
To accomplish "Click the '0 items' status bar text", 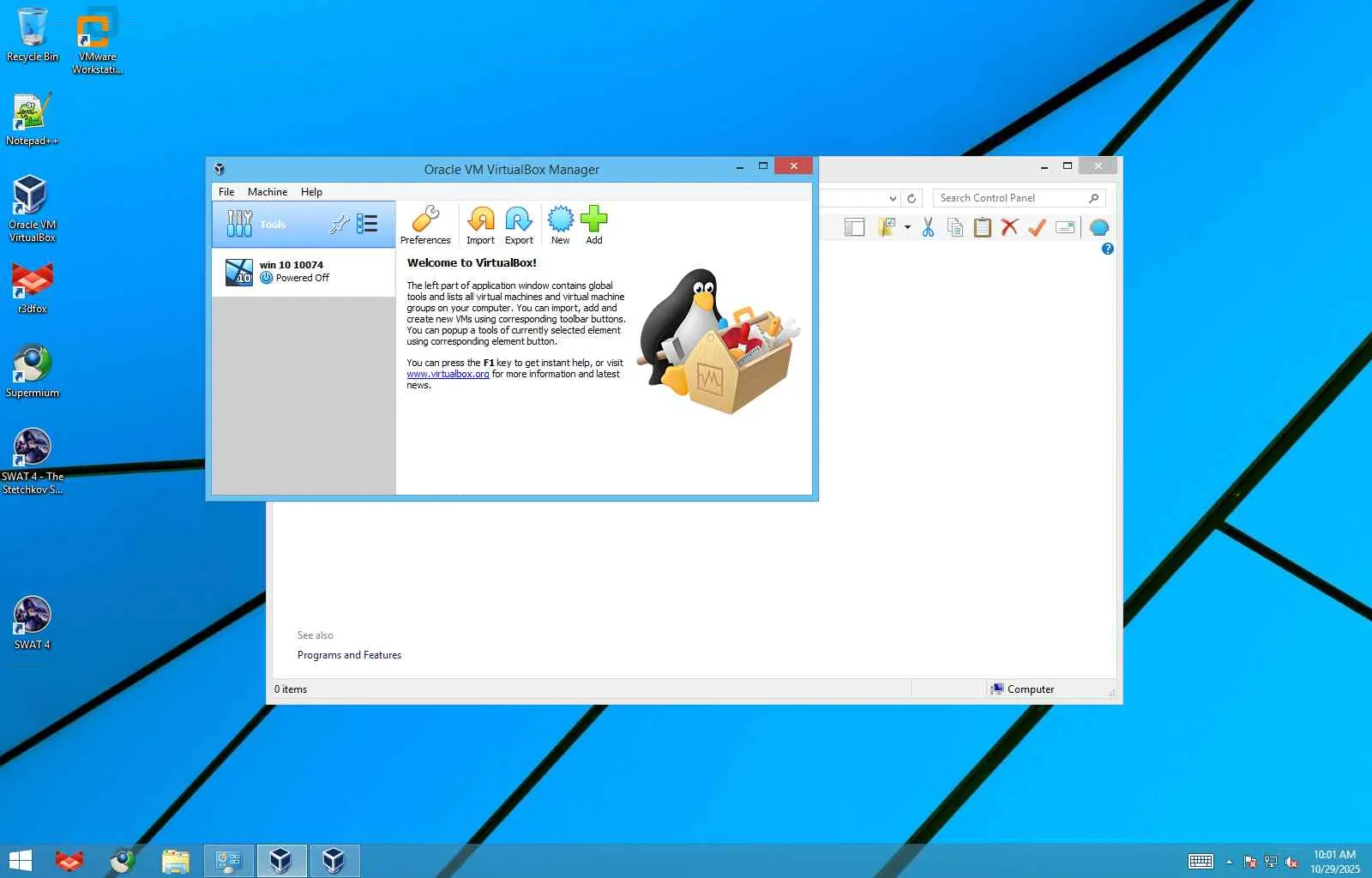I will tap(291, 689).
